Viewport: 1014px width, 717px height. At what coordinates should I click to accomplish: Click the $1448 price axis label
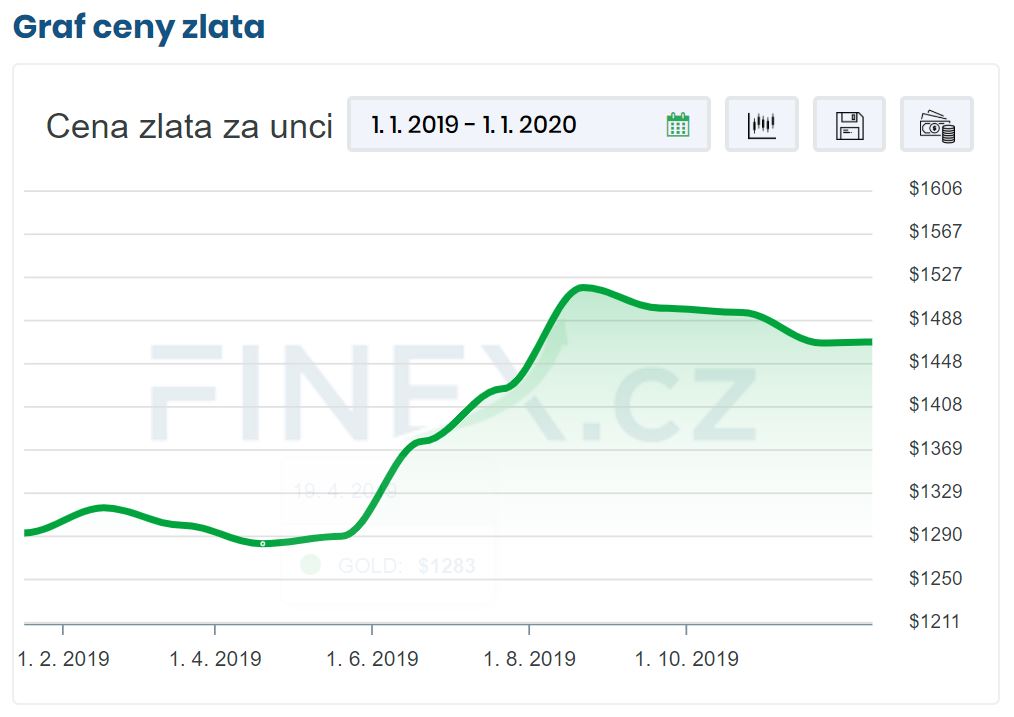coord(935,361)
